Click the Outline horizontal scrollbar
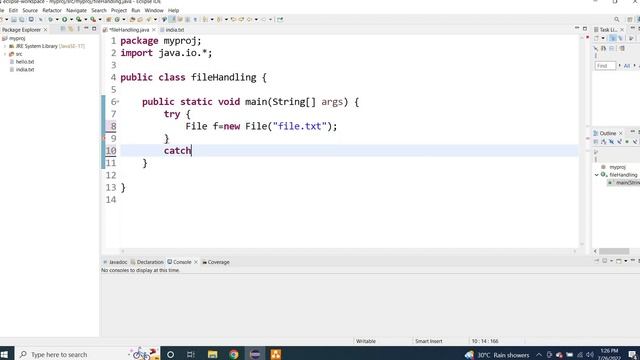This screenshot has width=640, height=360. coord(614,251)
